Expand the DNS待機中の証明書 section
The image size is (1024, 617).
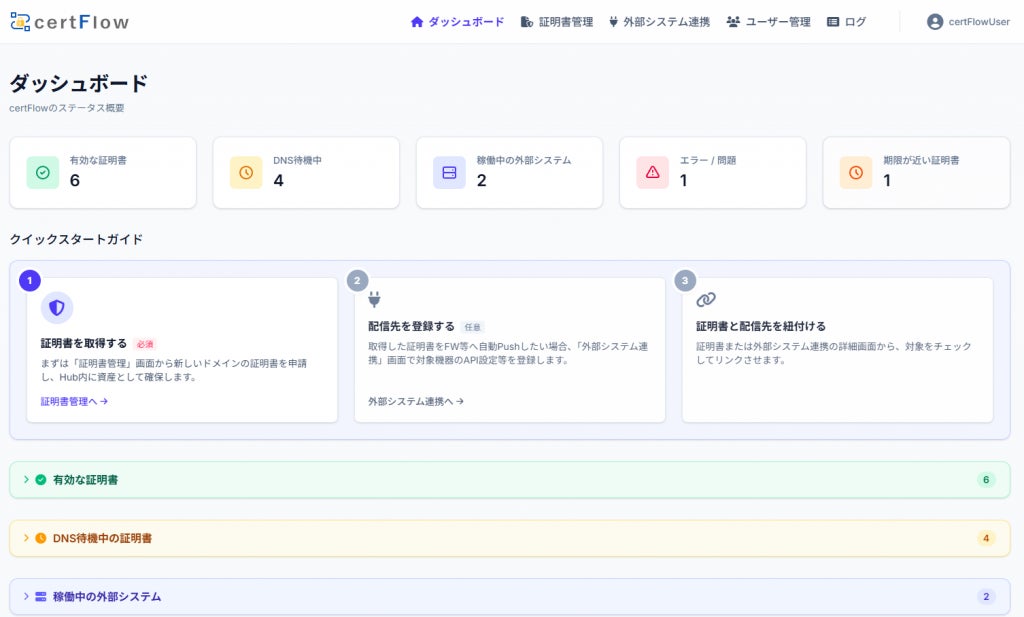click(509, 538)
